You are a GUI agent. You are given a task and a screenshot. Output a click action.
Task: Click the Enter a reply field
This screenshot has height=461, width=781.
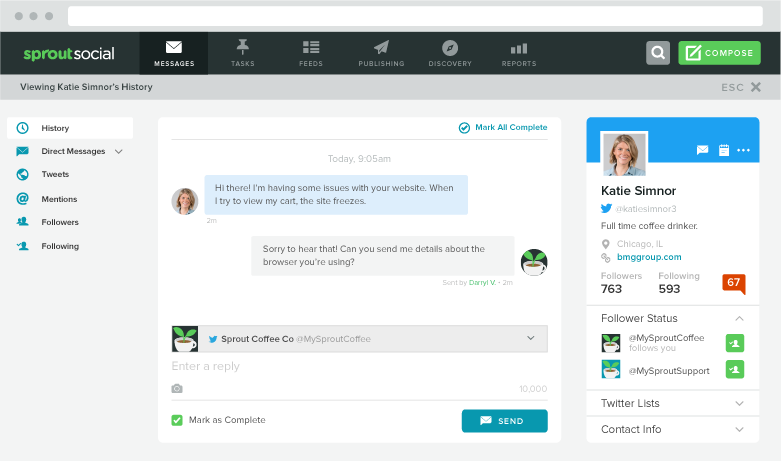point(360,366)
